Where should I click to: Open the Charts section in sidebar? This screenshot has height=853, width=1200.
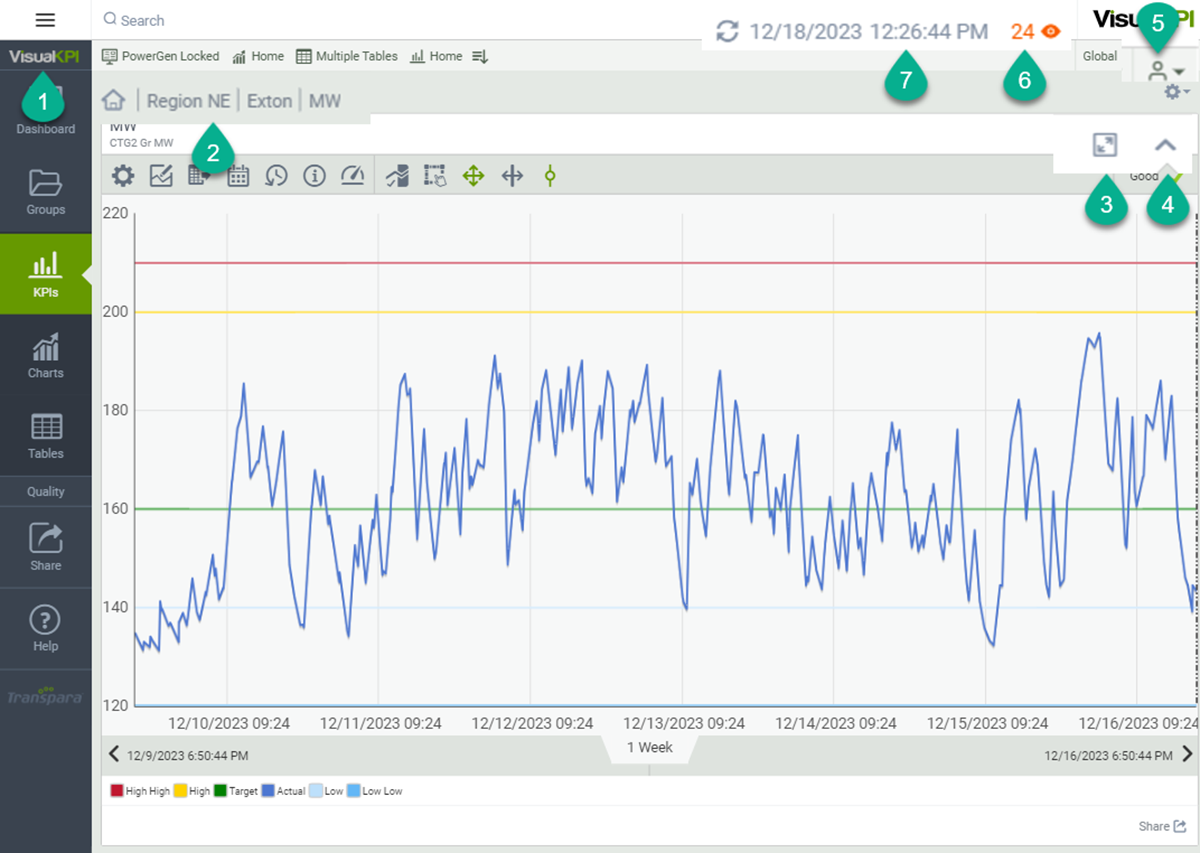pos(46,355)
